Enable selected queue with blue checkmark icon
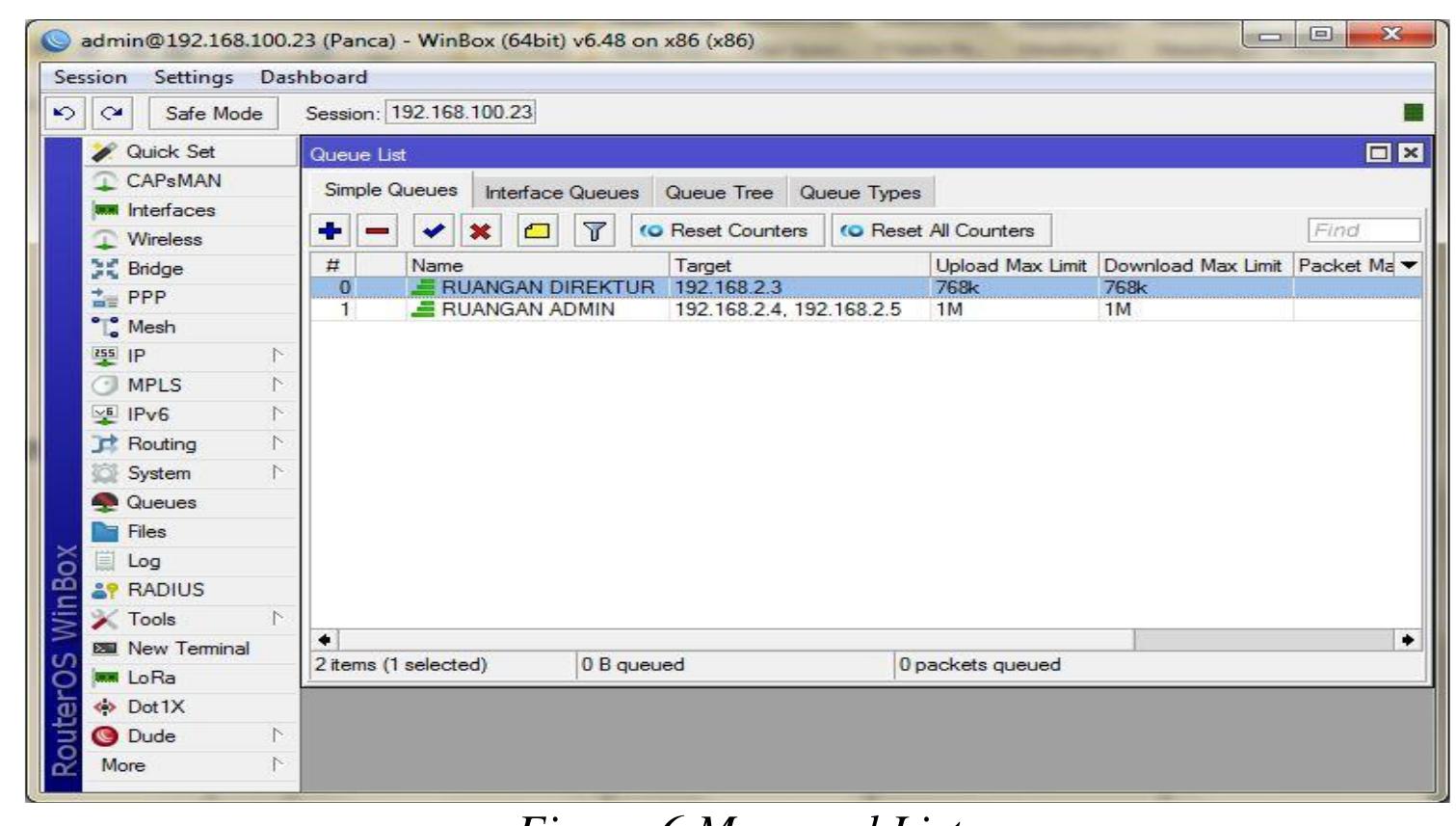Image resolution: width=1456 pixels, height=826 pixels. pos(434,231)
